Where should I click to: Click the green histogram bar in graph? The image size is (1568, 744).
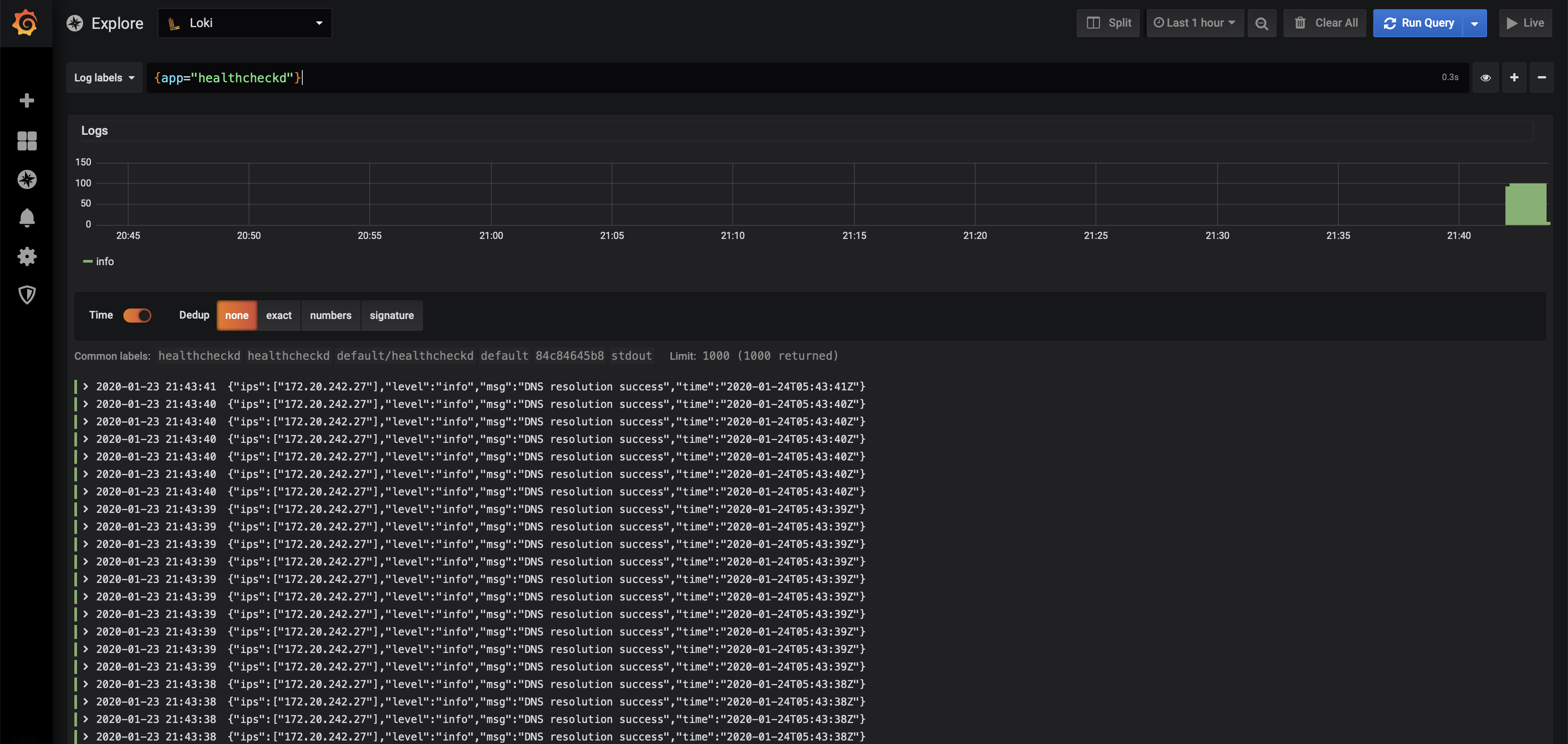(x=1526, y=204)
